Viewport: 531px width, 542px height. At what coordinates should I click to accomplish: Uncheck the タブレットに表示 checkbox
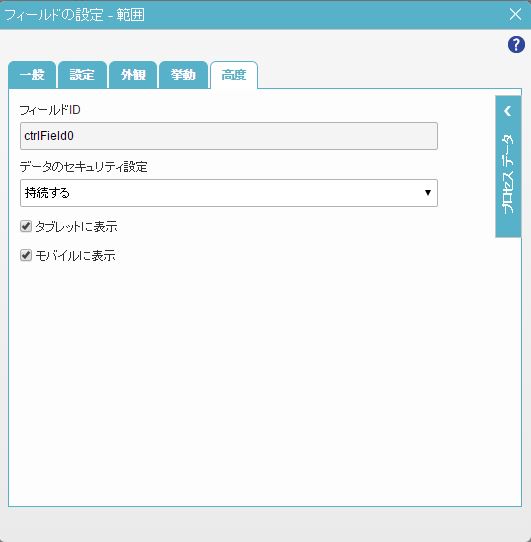(26, 226)
